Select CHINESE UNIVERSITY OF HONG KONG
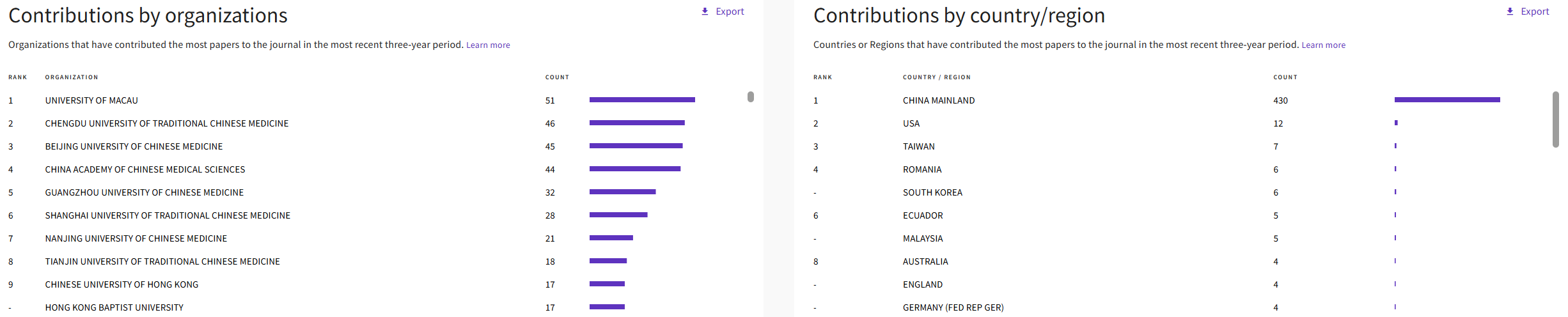Image resolution: width=1568 pixels, height=317 pixels. tap(122, 284)
